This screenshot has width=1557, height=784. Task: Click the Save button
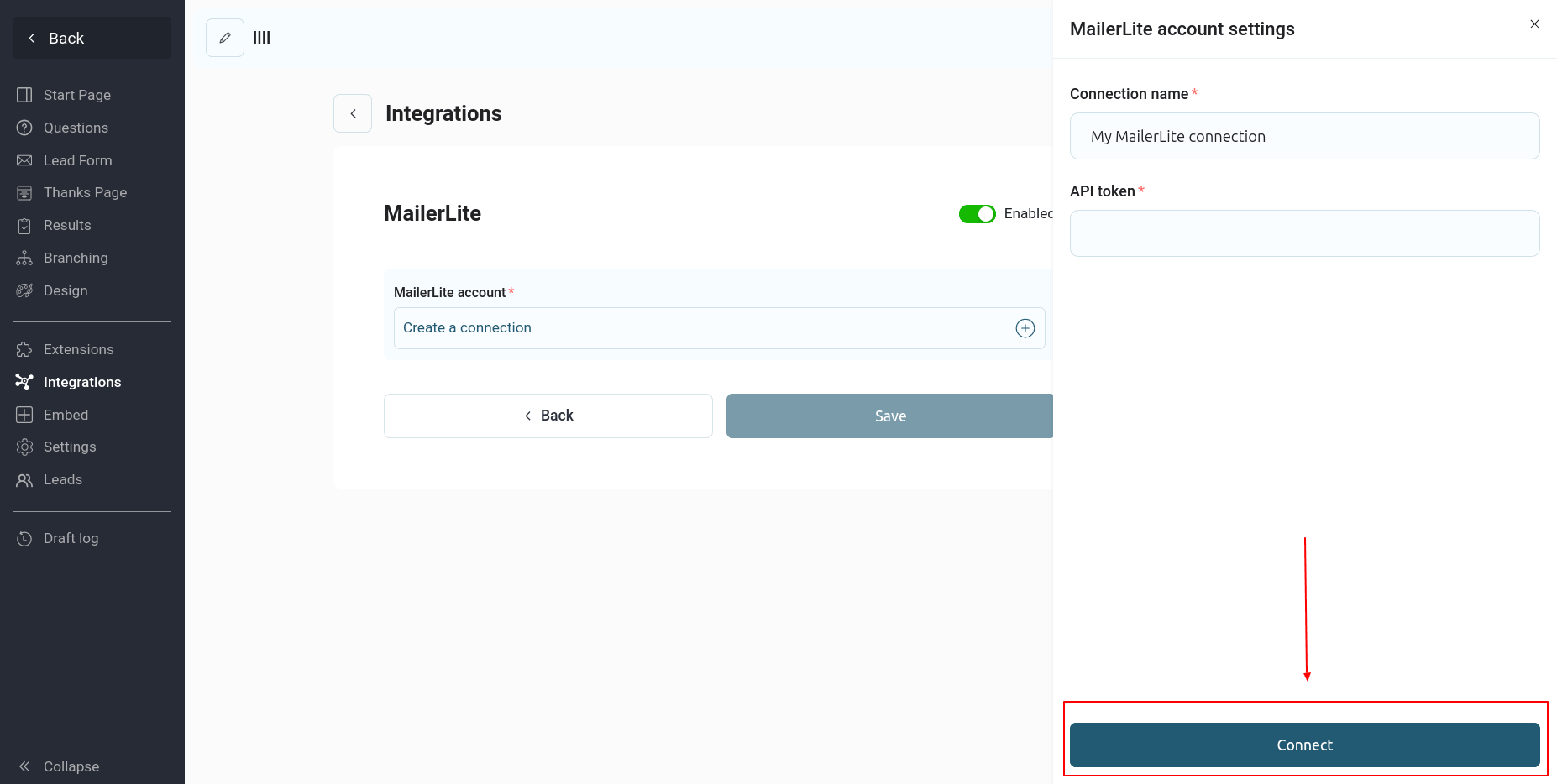tap(889, 416)
